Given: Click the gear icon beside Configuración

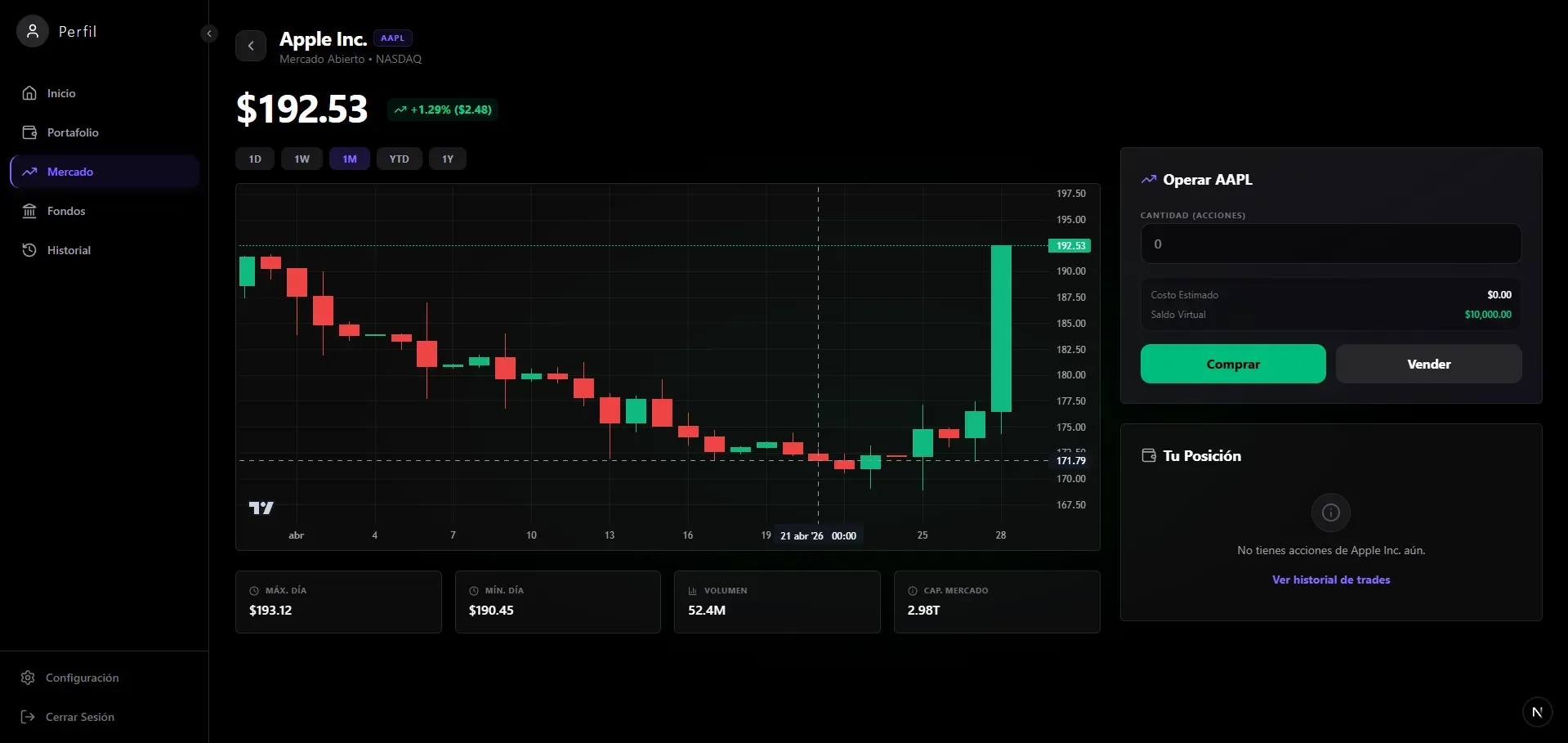Looking at the screenshot, I should click(28, 678).
